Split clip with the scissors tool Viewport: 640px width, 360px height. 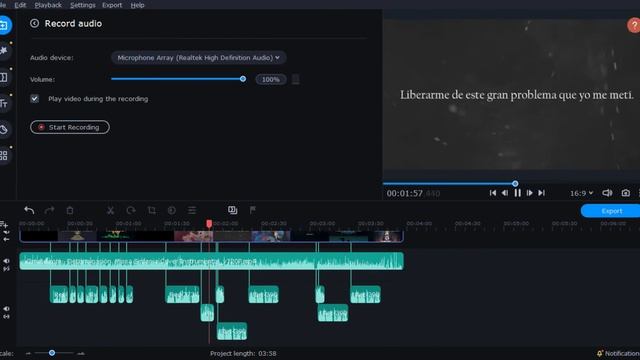[110, 210]
